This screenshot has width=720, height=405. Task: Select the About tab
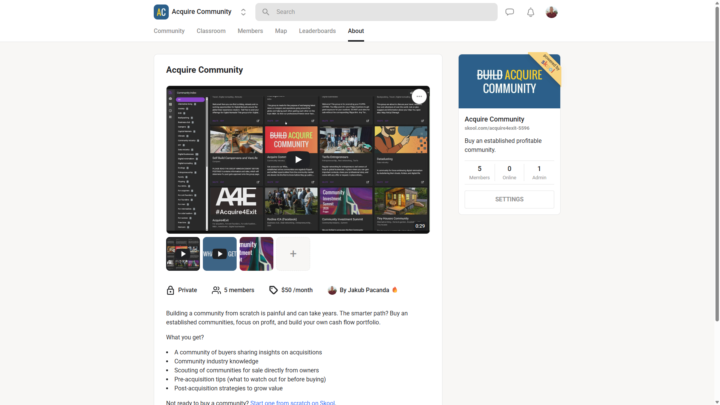point(356,31)
